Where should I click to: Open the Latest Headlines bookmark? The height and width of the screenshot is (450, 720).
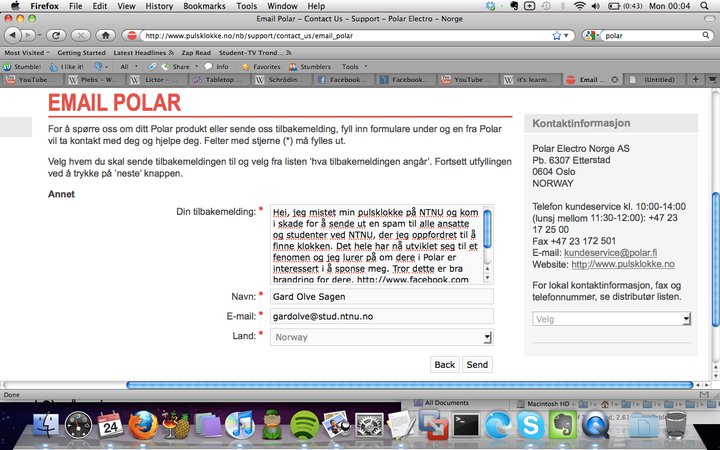(143, 53)
